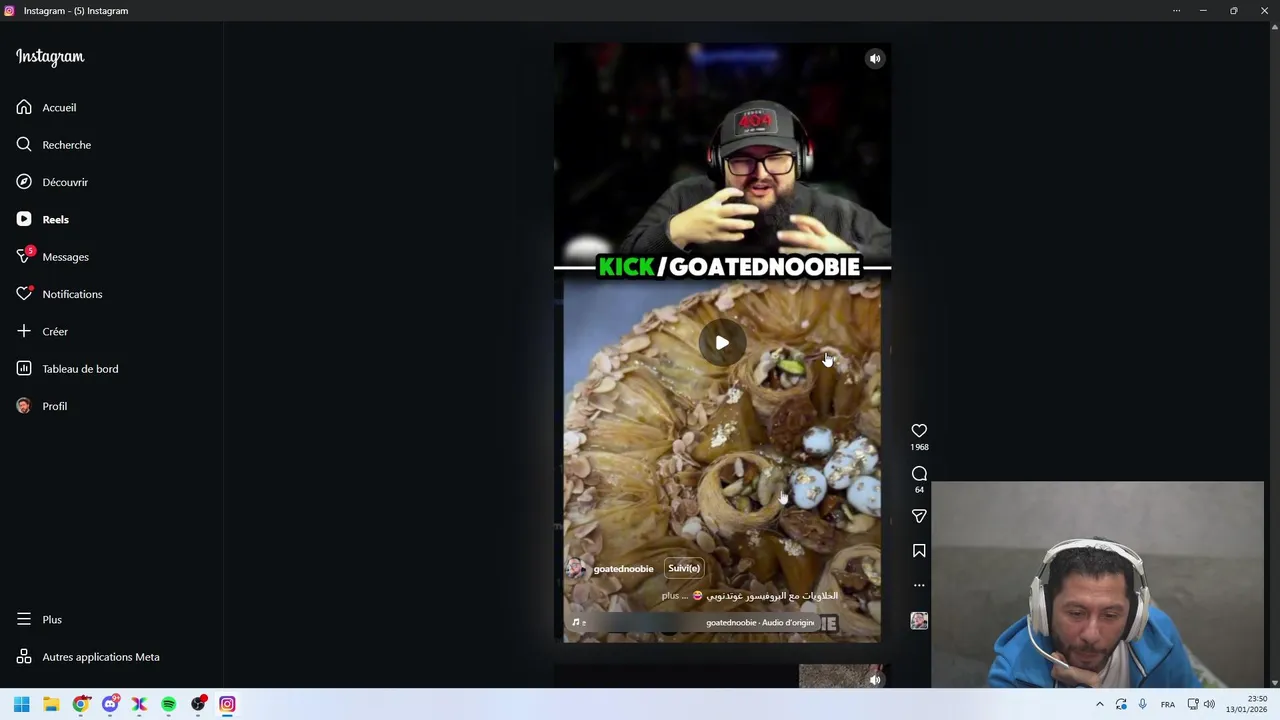Mute the current reel's sound
Viewport: 1280px width, 720px height.
[x=875, y=59]
